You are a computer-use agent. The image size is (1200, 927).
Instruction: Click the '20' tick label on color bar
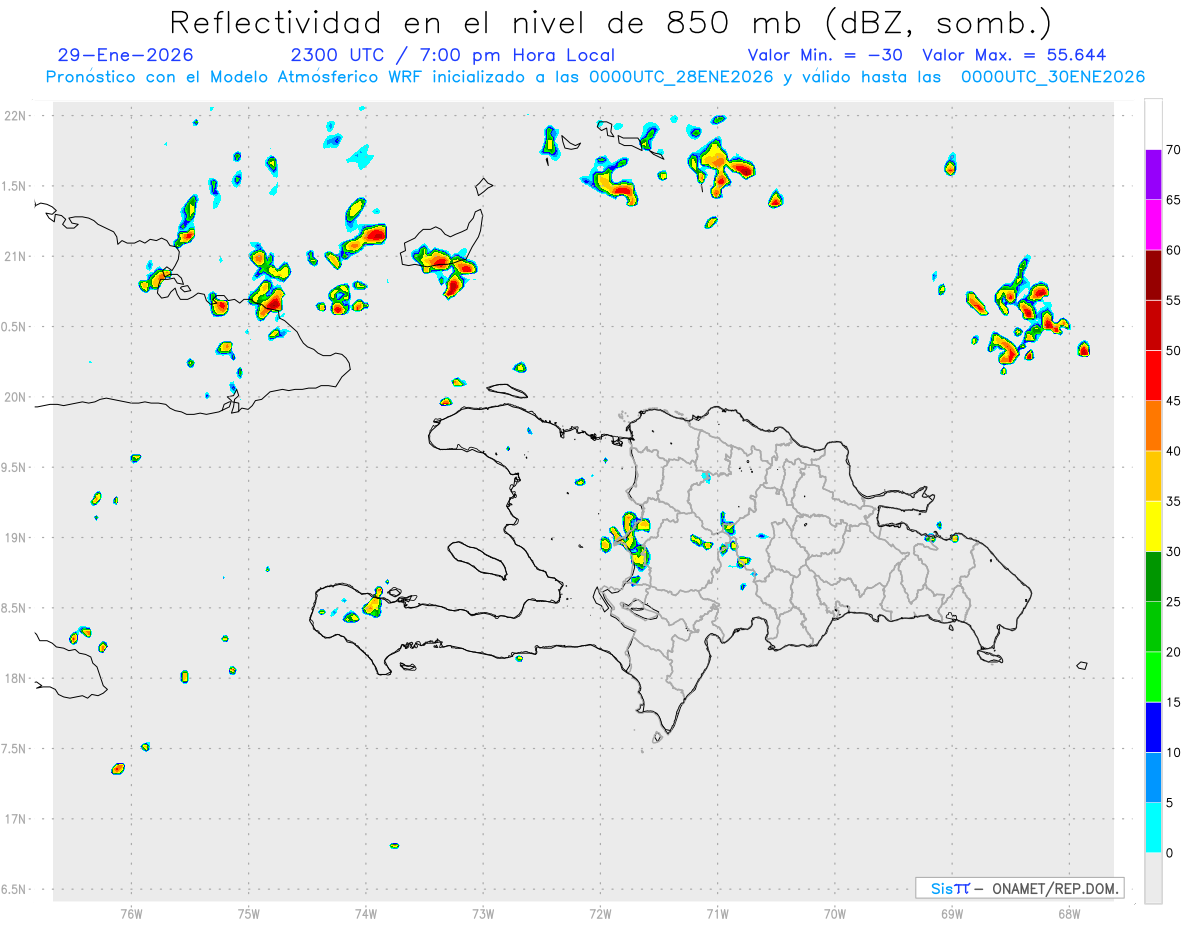[x=1173, y=652]
